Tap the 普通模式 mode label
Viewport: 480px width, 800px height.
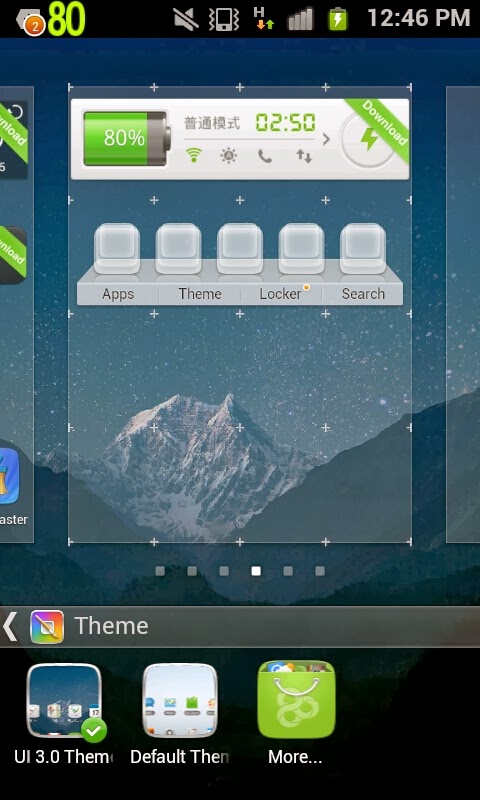[212, 123]
